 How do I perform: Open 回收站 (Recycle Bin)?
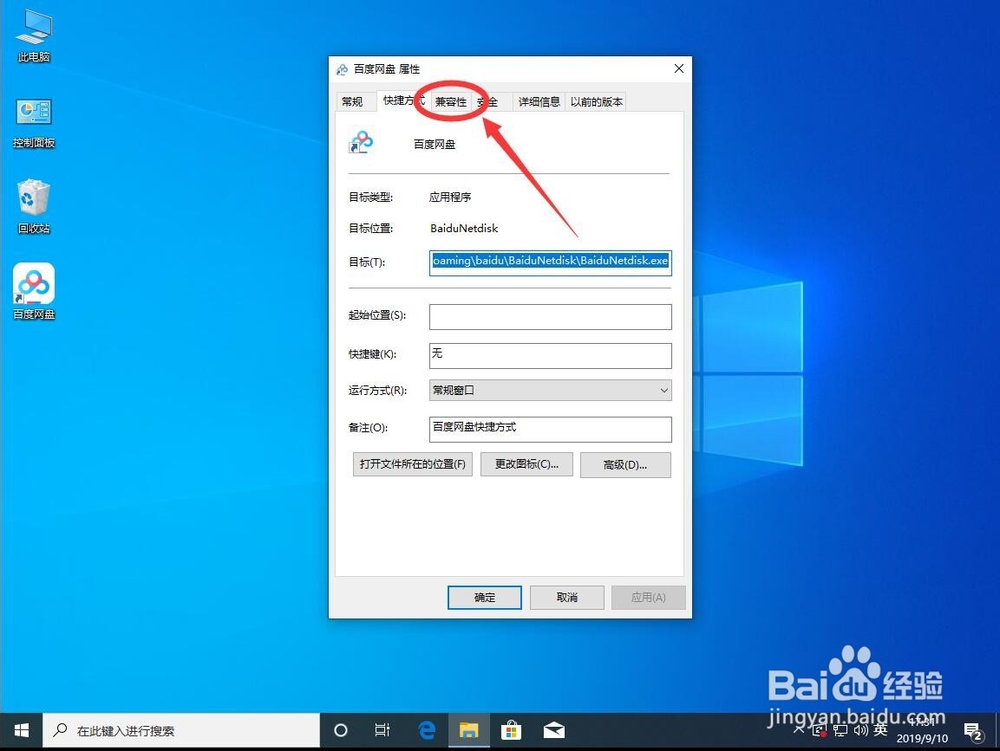[x=33, y=198]
